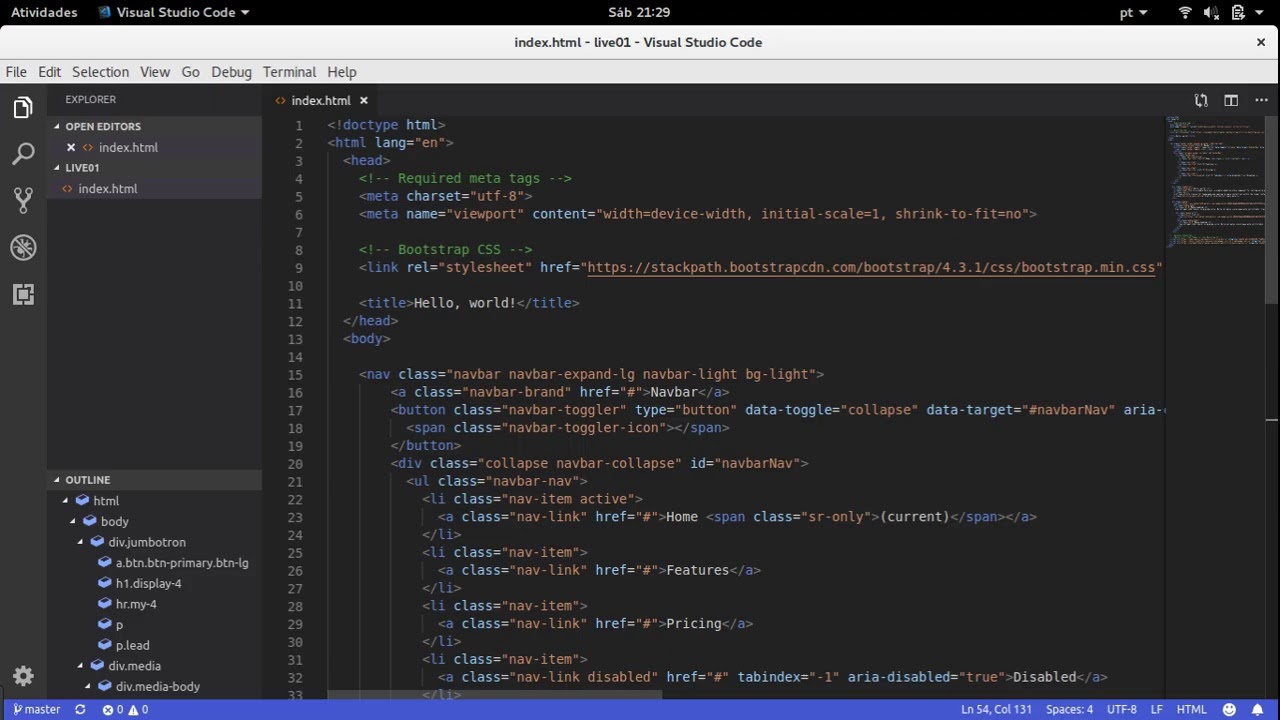This screenshot has width=1280, height=720.
Task: Open the File menu
Action: tap(16, 72)
